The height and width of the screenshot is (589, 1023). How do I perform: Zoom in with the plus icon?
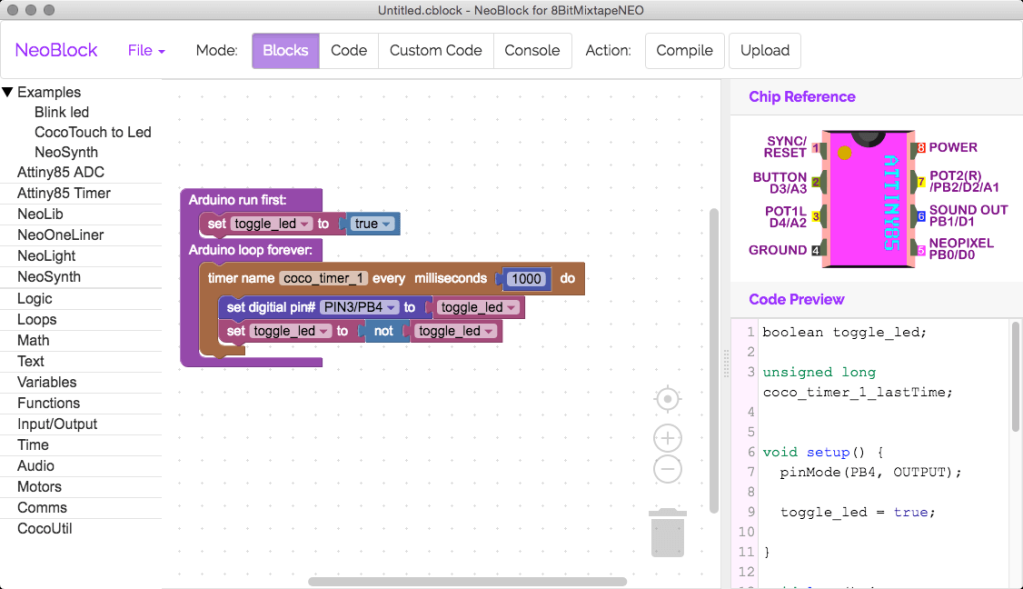(x=667, y=438)
